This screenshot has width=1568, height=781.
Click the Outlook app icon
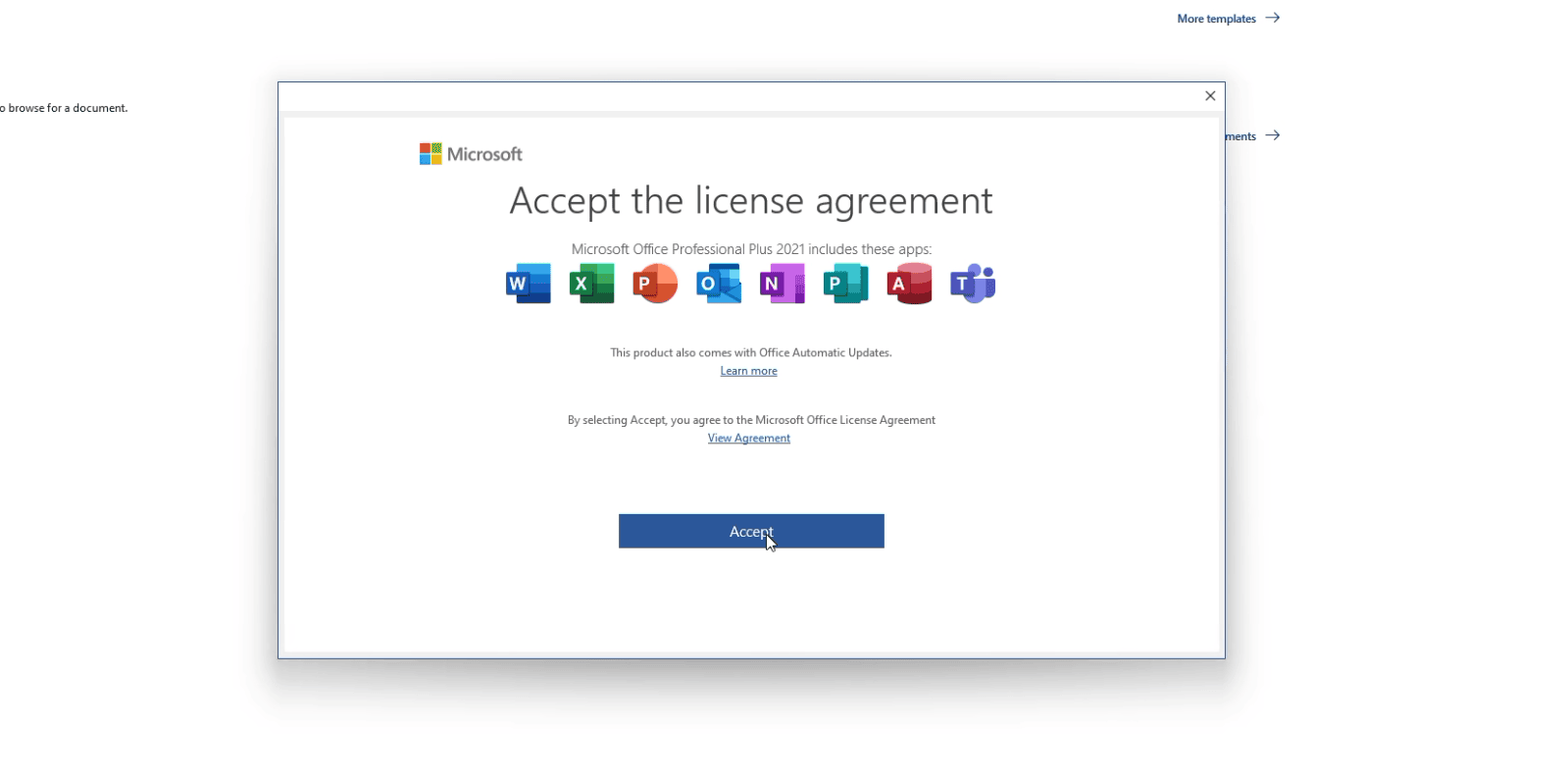click(x=719, y=284)
